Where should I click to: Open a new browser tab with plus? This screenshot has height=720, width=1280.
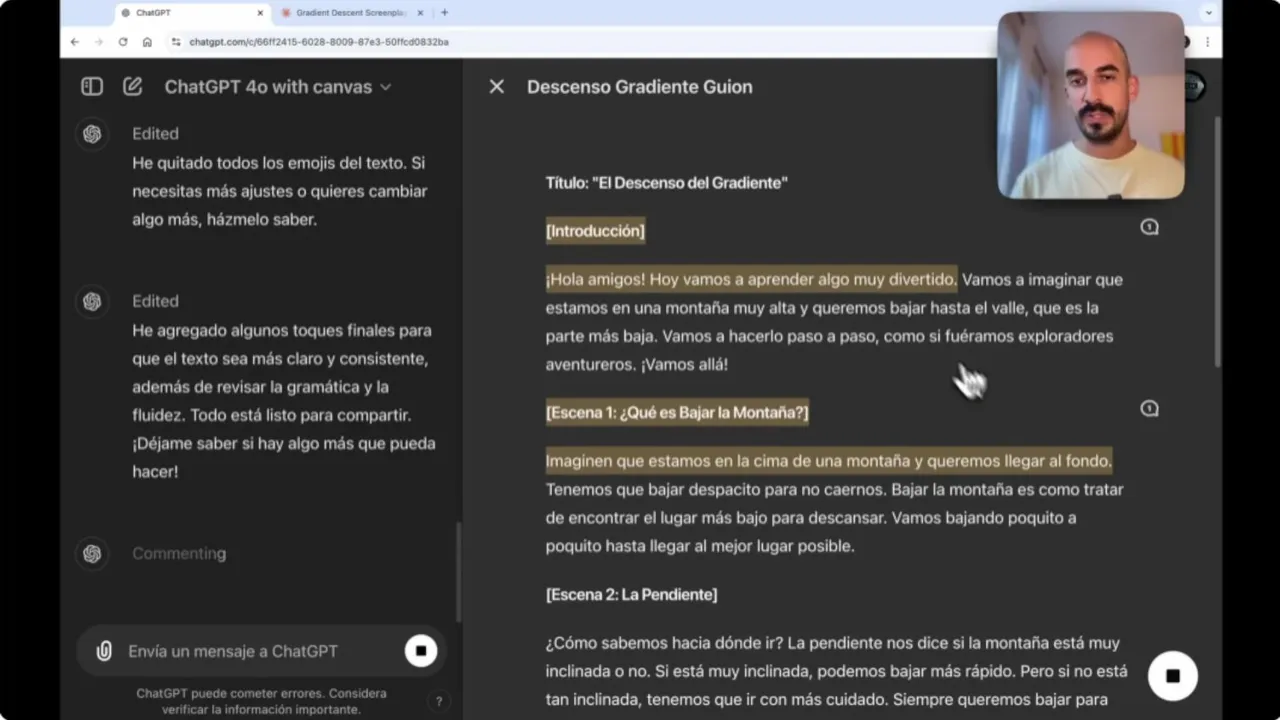445,13
